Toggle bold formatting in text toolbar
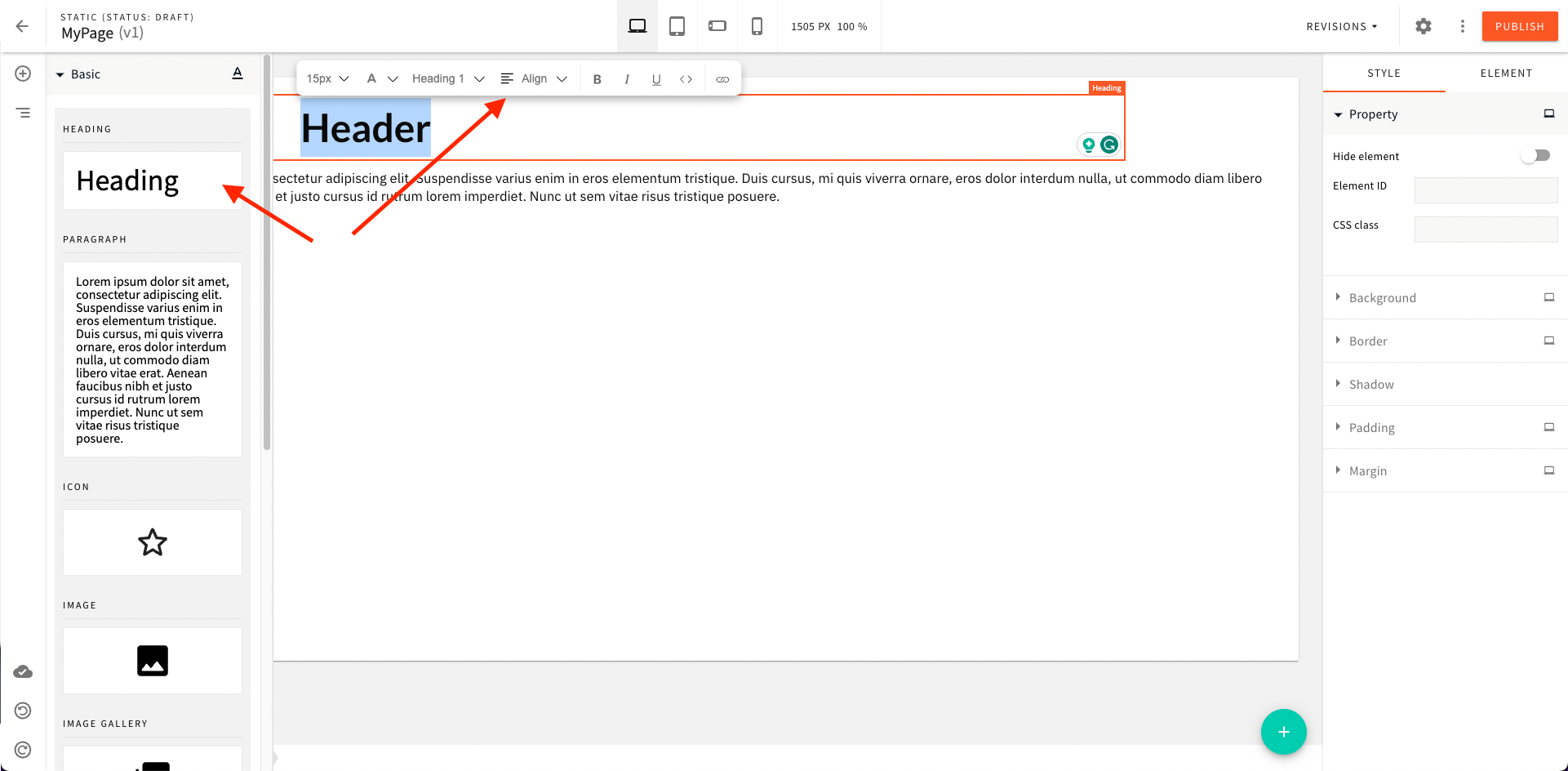 point(597,79)
